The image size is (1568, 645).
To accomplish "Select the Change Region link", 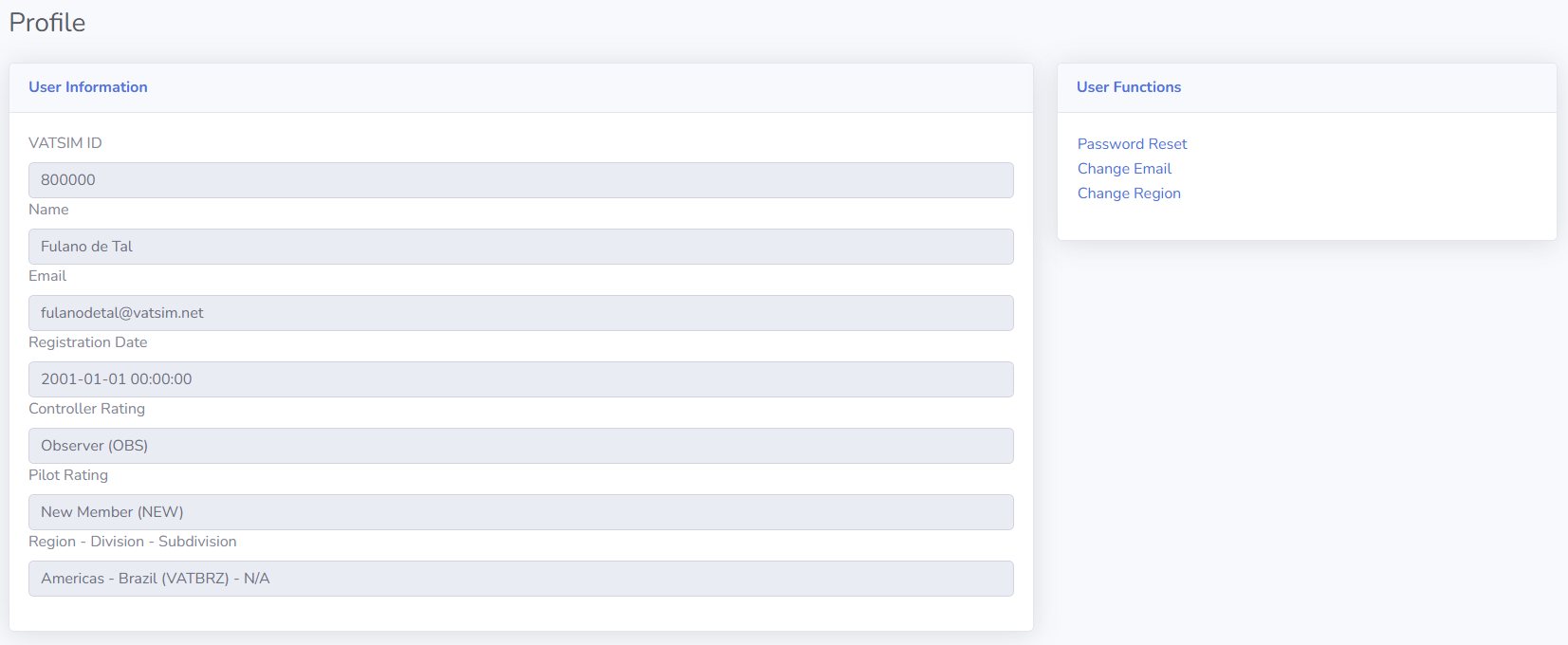I will click(x=1129, y=193).
